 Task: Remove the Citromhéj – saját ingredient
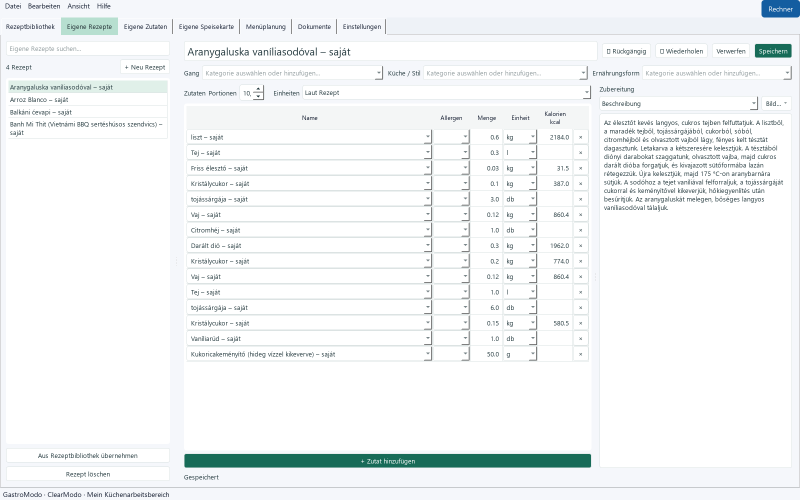[x=580, y=230]
